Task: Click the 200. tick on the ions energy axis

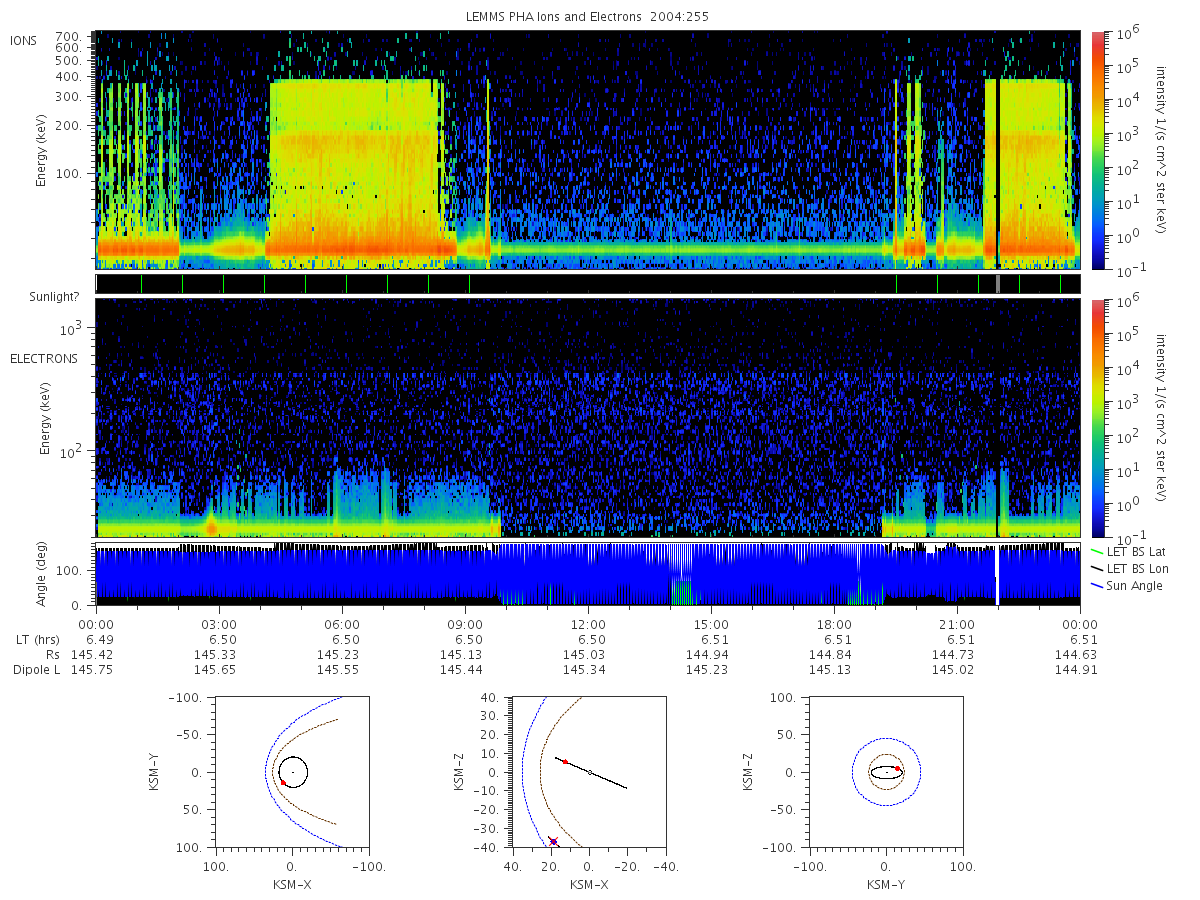Action: click(70, 126)
